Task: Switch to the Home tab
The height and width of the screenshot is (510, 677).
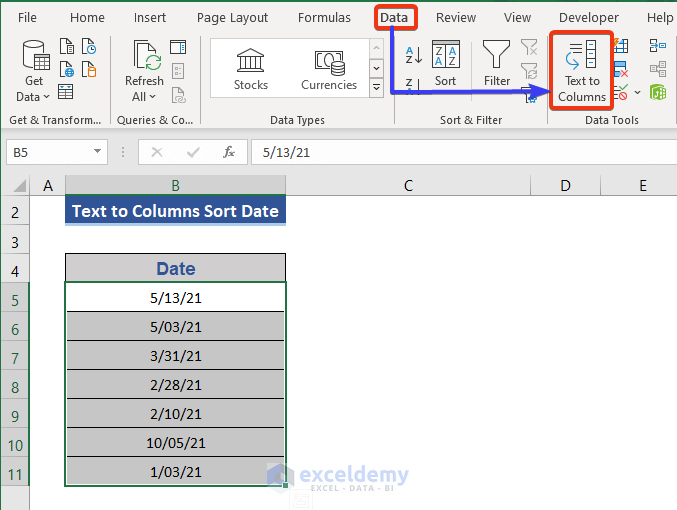Action: point(87,18)
